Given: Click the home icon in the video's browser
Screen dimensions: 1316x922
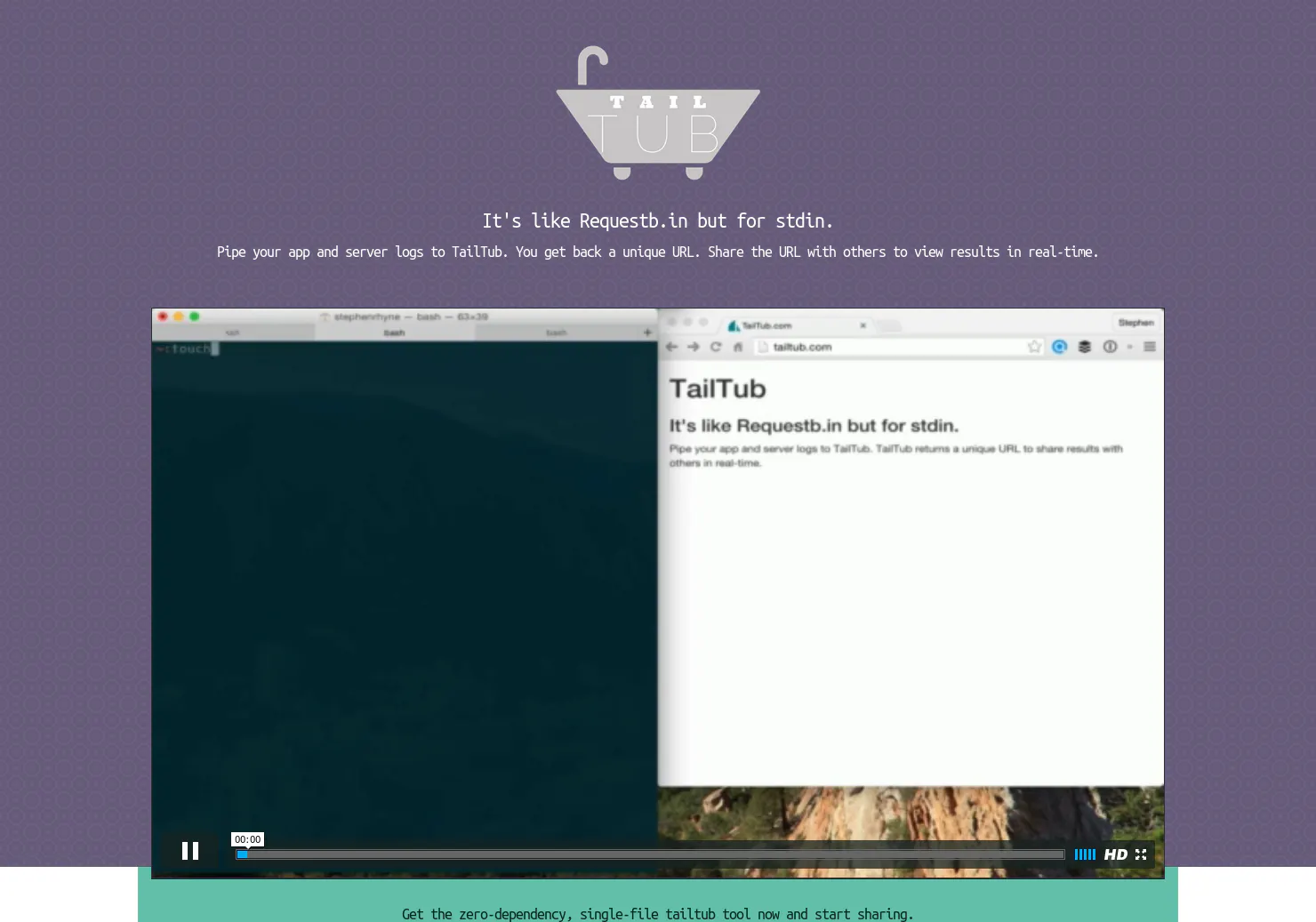Looking at the screenshot, I should [737, 347].
